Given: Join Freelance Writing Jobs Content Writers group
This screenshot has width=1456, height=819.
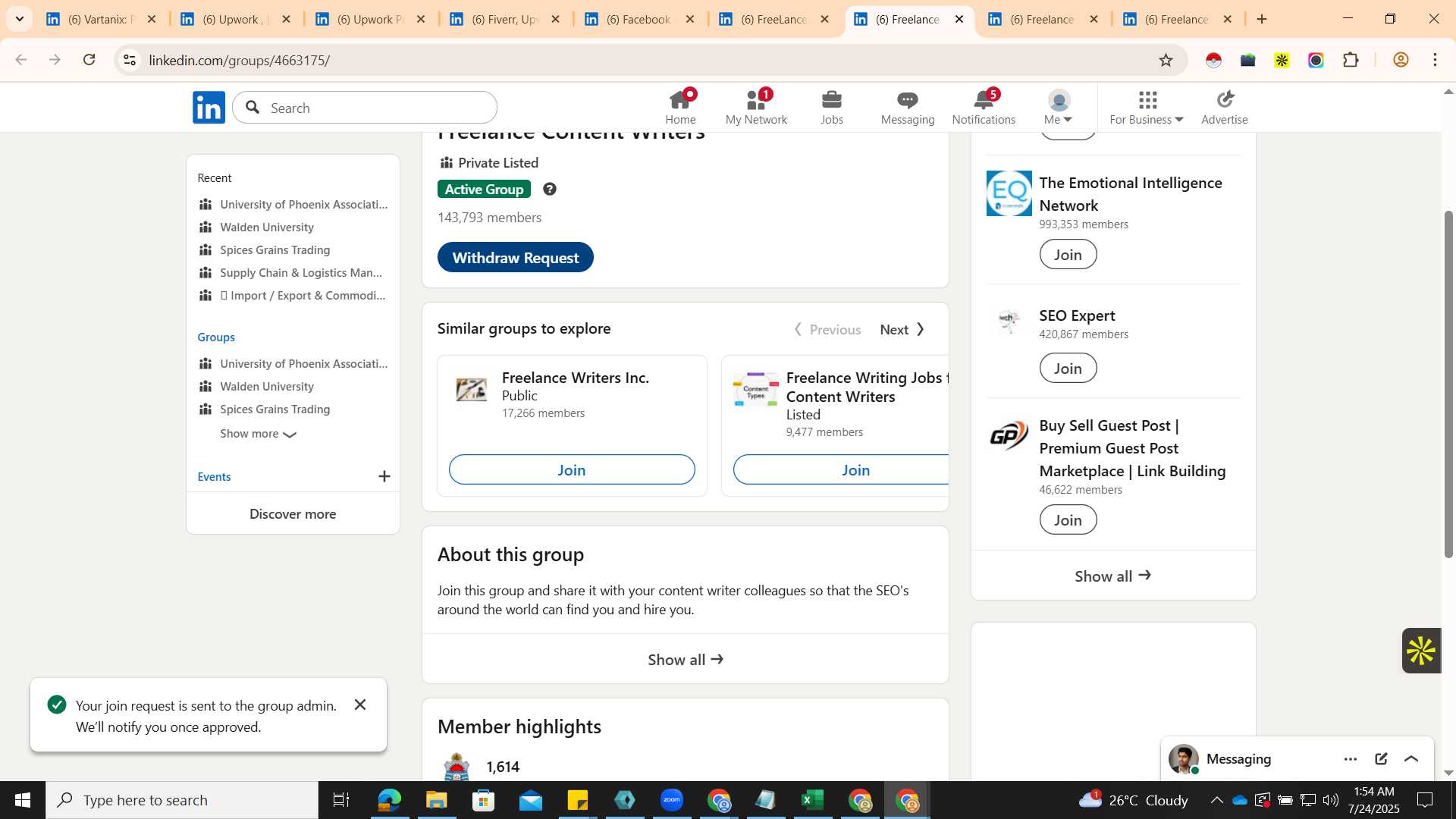Looking at the screenshot, I should point(841,469).
